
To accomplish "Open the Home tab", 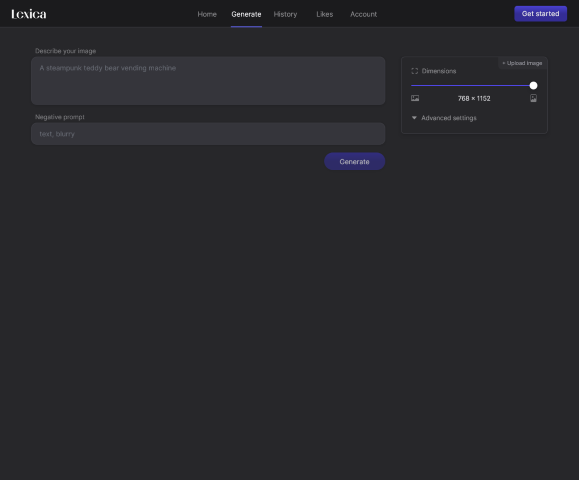I will (207, 14).
